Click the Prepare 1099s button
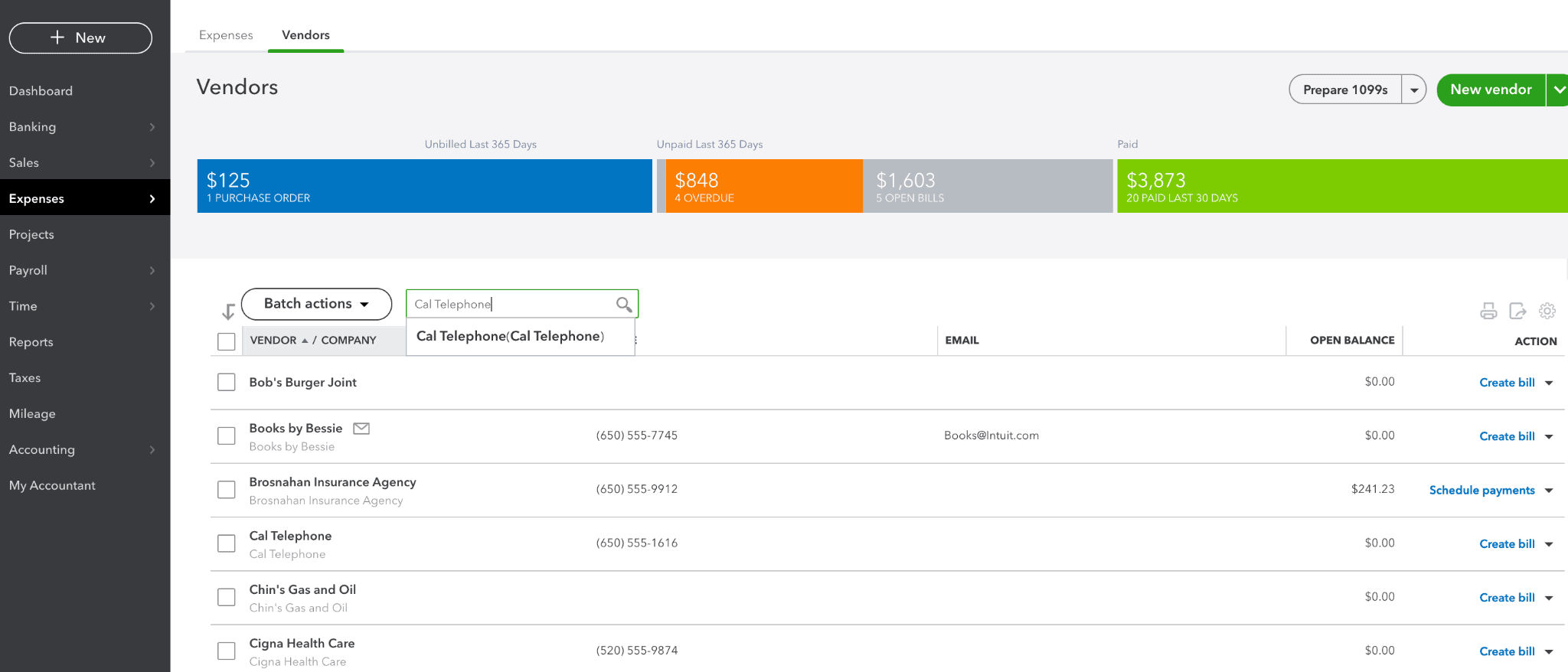This screenshot has width=1568, height=672. 1345,90
